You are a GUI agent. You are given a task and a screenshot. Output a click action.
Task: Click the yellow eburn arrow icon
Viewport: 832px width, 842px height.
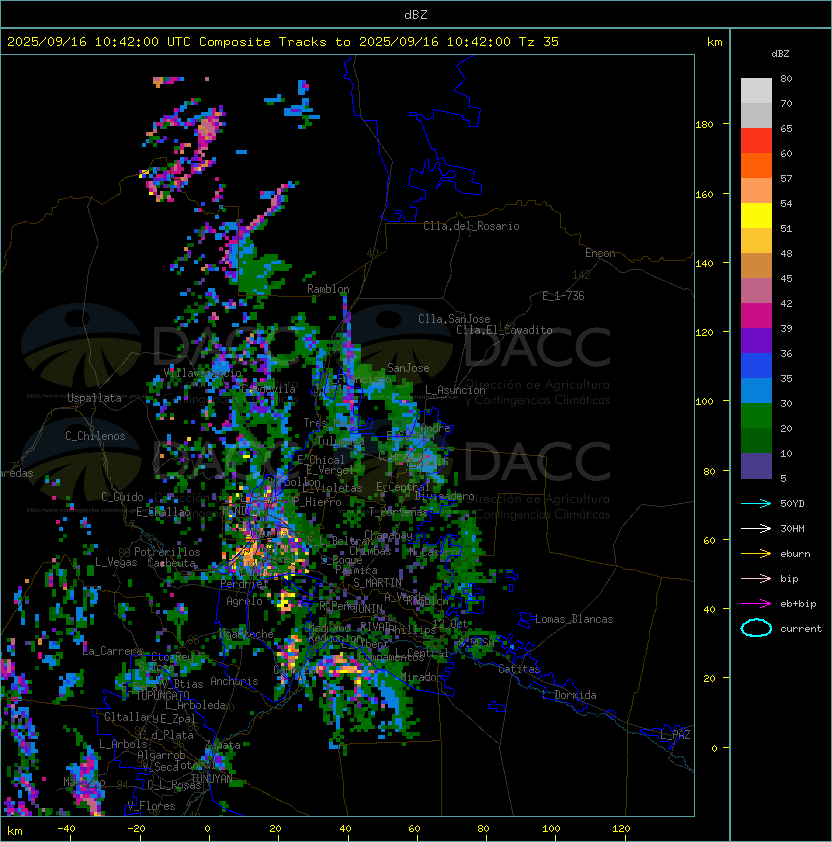tap(756, 554)
